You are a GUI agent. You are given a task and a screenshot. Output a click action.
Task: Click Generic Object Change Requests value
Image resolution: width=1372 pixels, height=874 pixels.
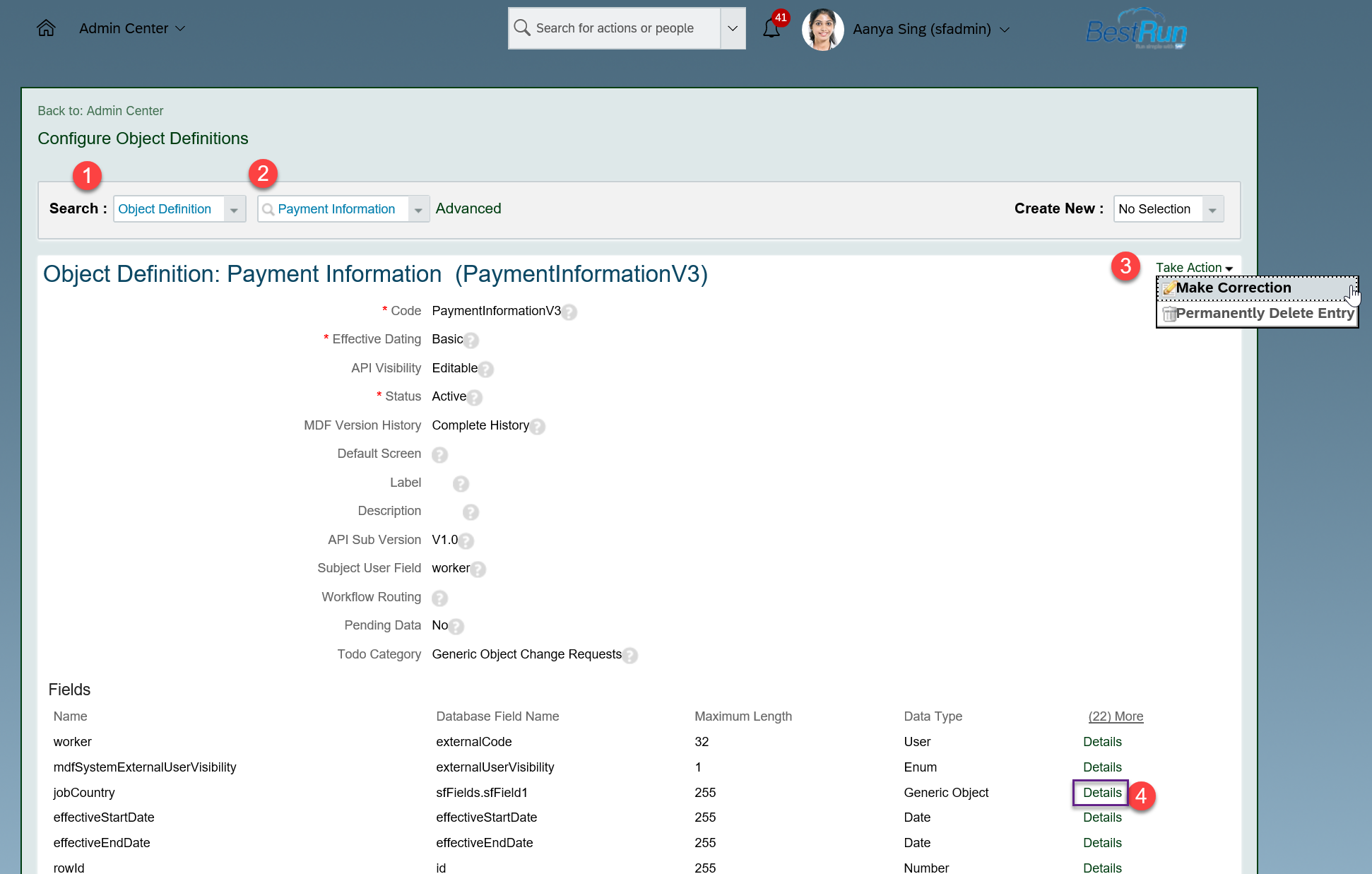click(527, 654)
